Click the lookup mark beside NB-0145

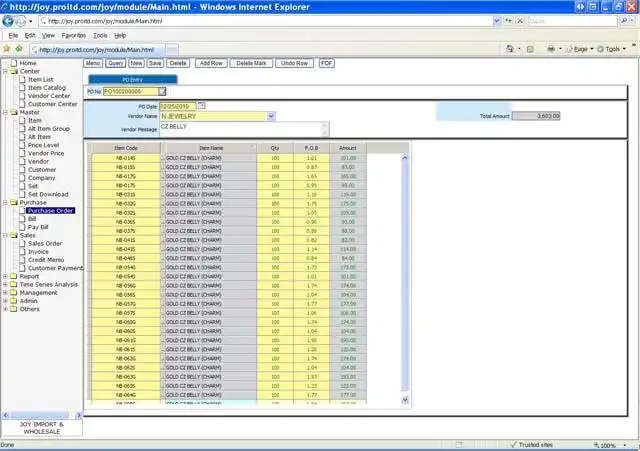click(162, 158)
